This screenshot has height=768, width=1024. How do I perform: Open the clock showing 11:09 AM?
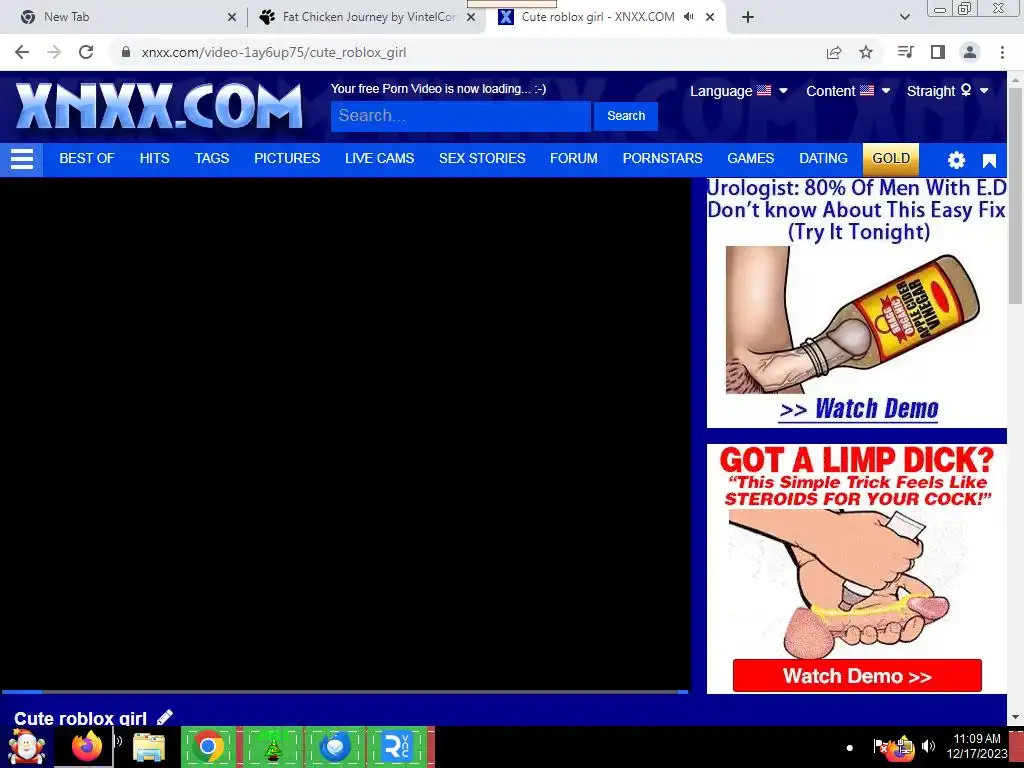(x=977, y=746)
